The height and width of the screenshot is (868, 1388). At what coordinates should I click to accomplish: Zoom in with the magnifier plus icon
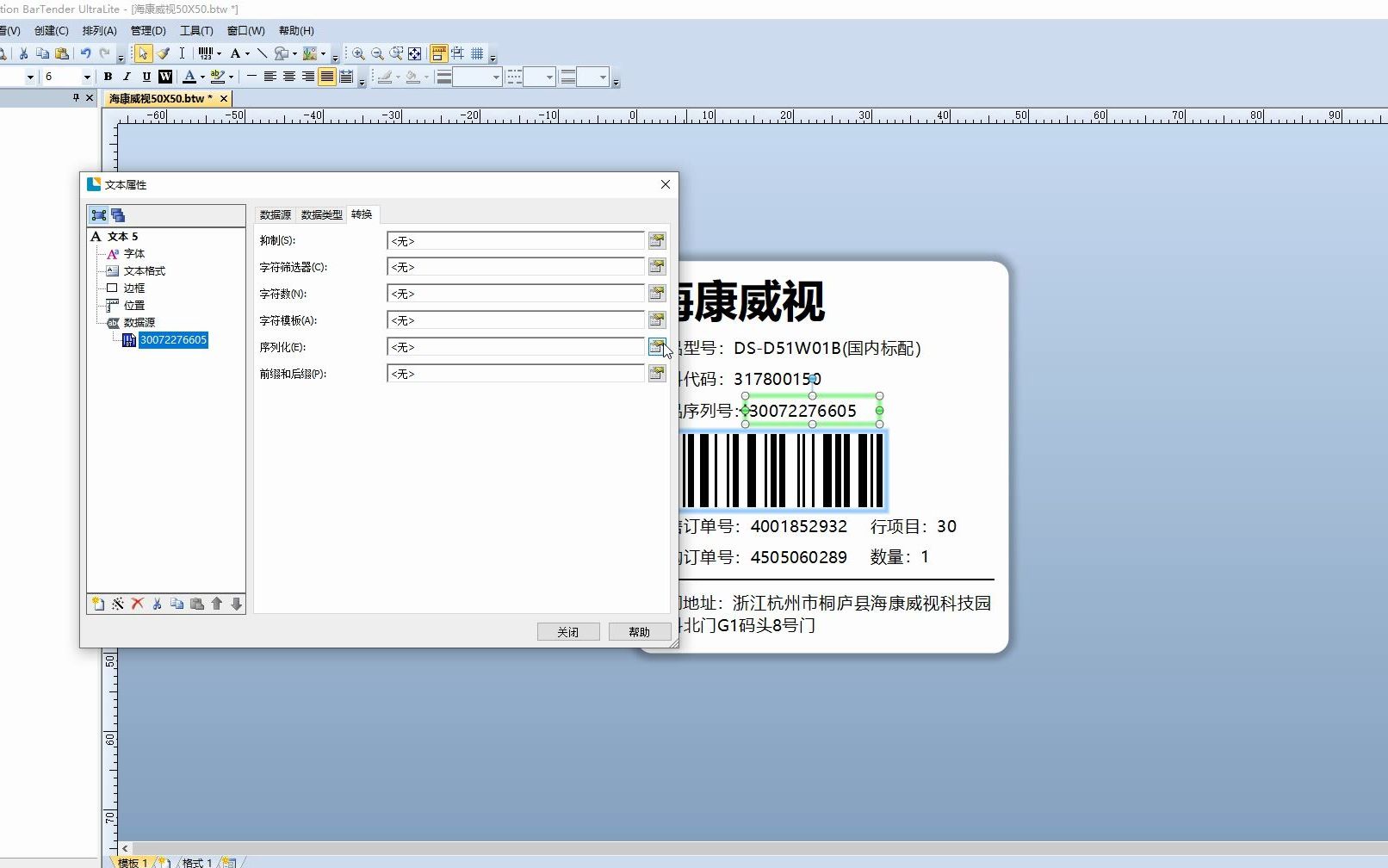358,53
